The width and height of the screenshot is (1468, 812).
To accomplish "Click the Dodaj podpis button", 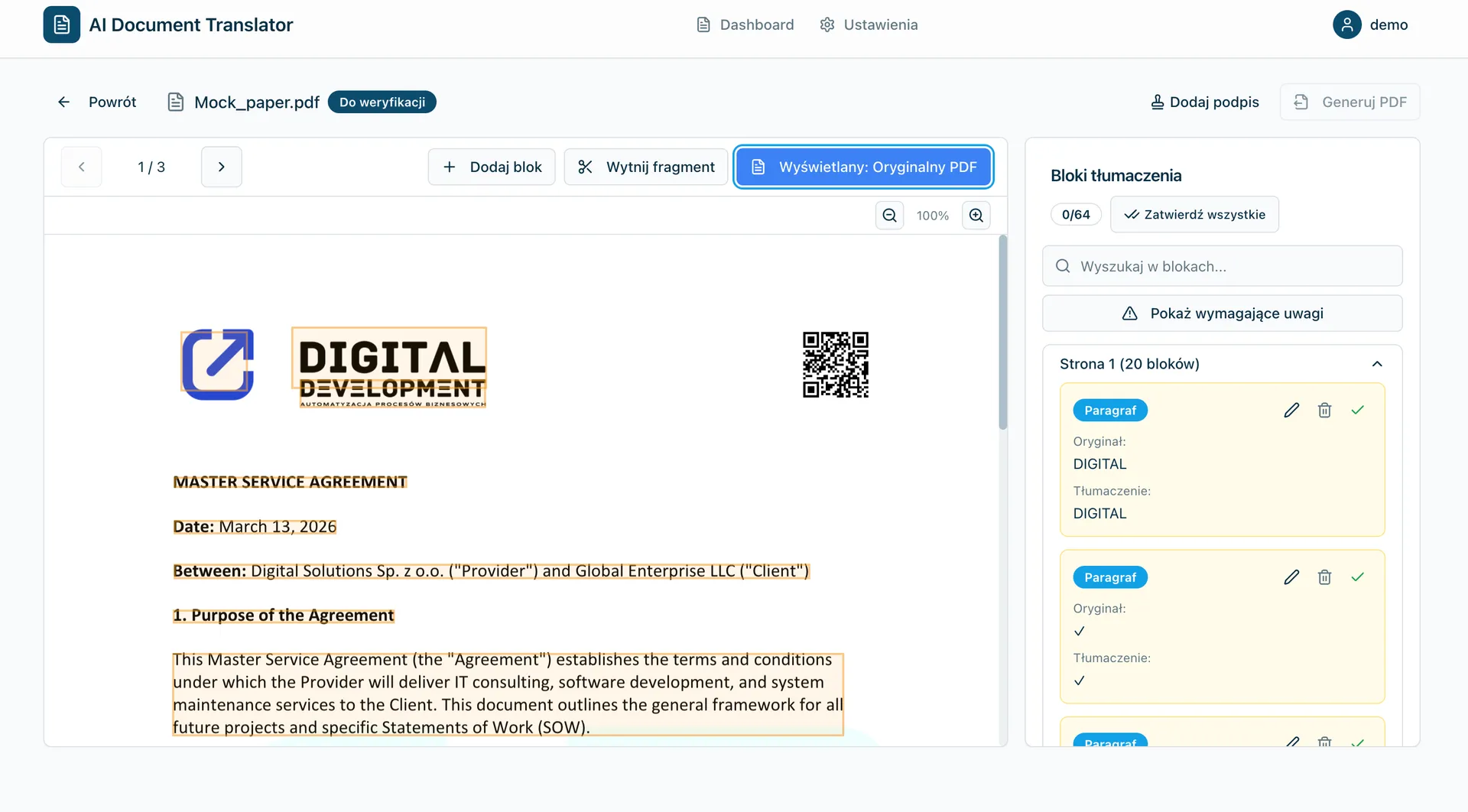I will 1205,102.
